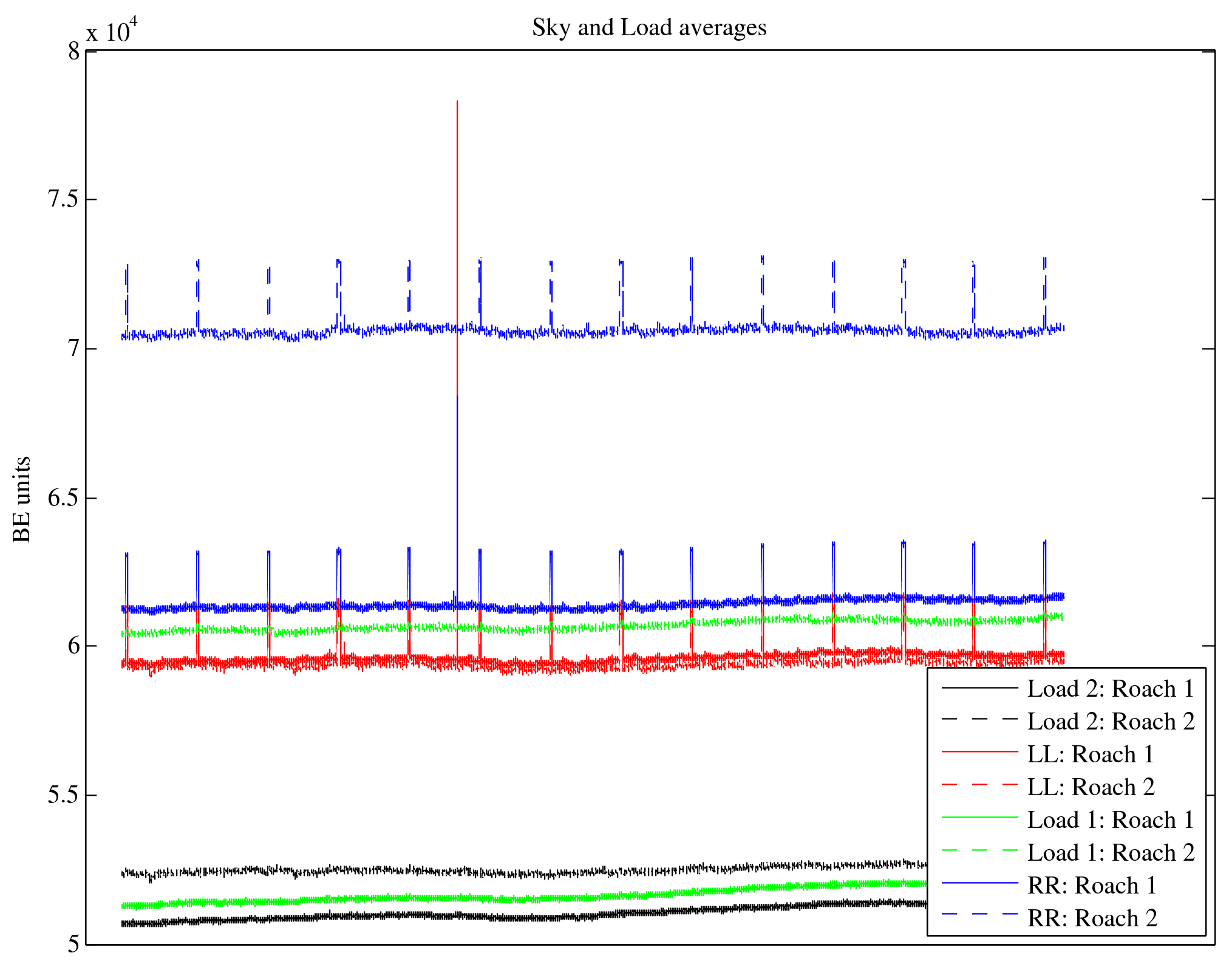Click the 'Sky and Load averages' plot title
Viewport: 1232px width, 967px height.
(x=649, y=28)
